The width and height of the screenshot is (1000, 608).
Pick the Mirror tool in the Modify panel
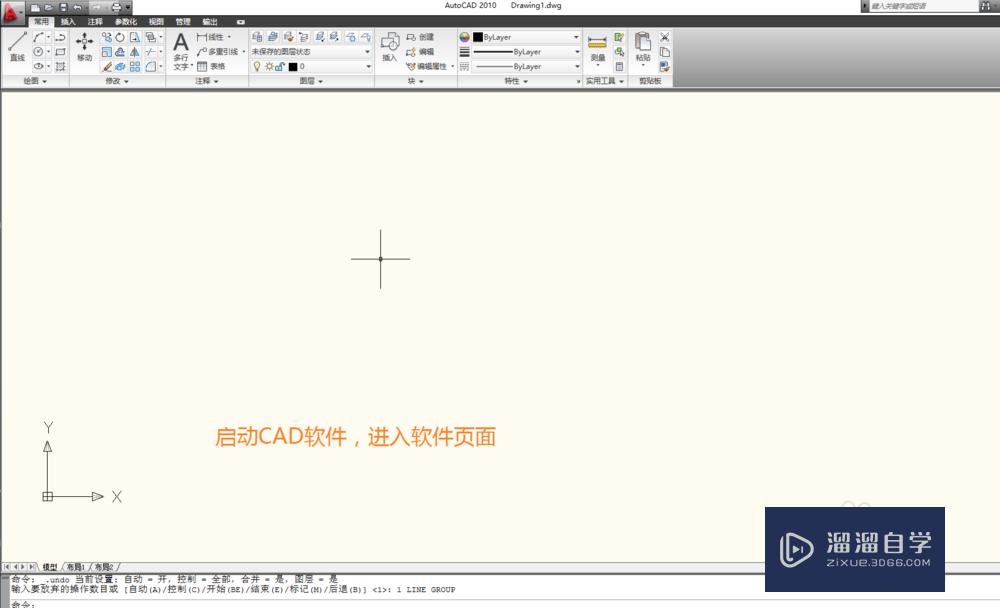134,52
